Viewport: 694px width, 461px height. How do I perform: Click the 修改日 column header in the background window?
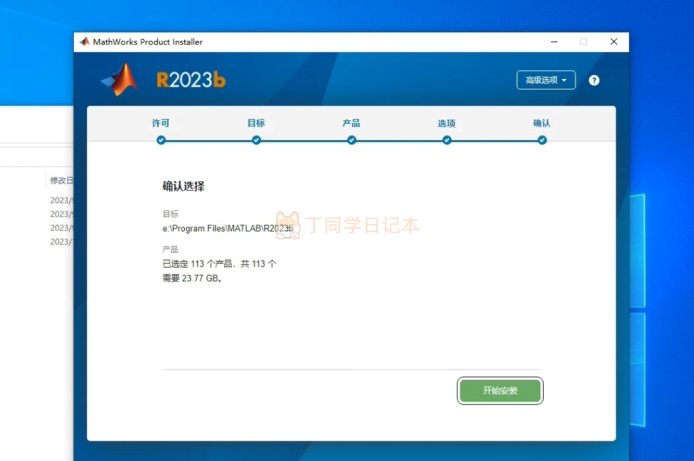tap(61, 181)
